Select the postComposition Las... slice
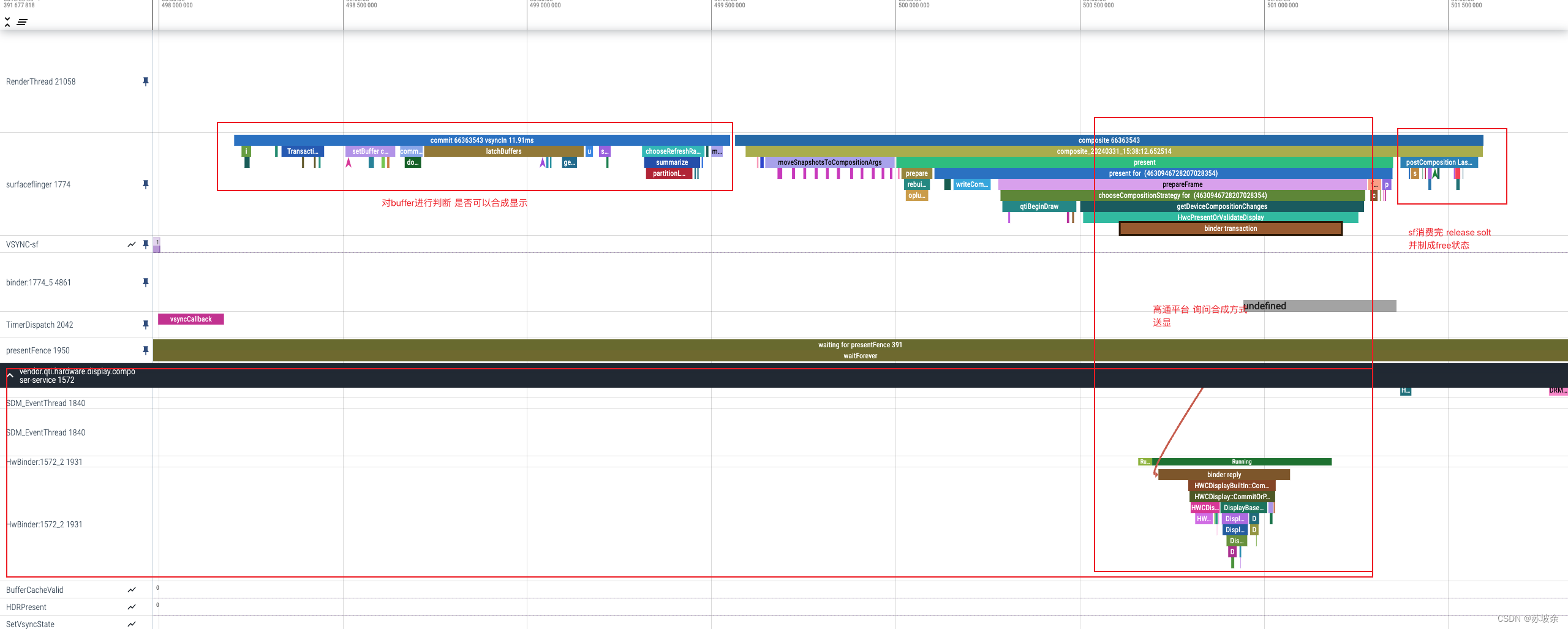 [1439, 162]
